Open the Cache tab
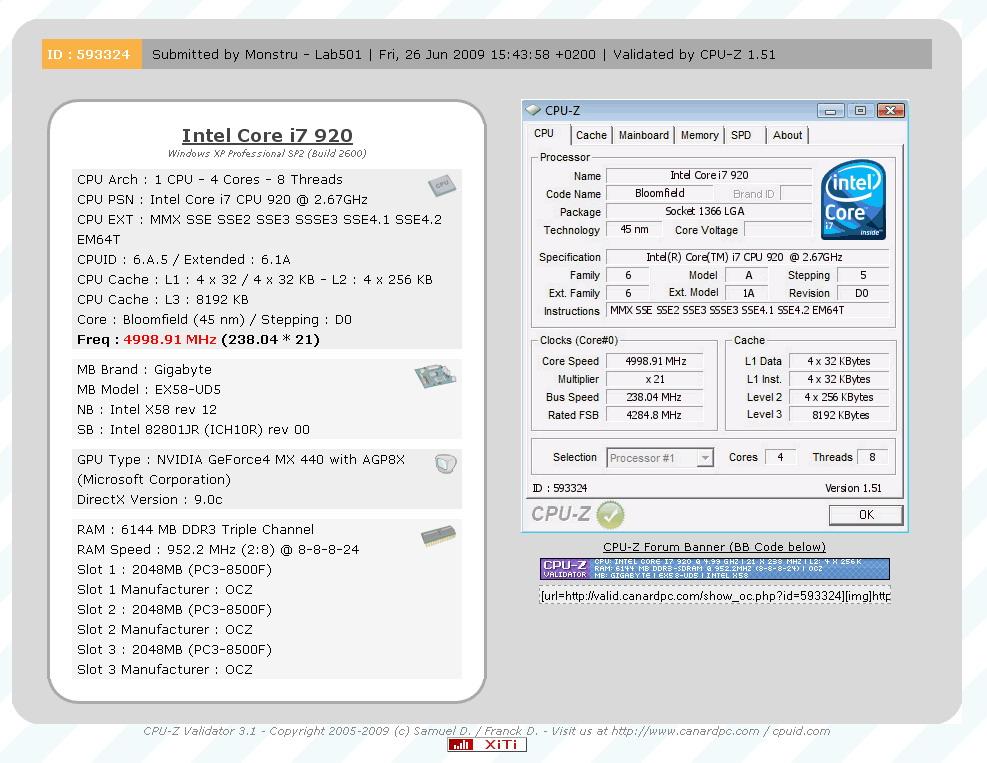 tap(591, 135)
